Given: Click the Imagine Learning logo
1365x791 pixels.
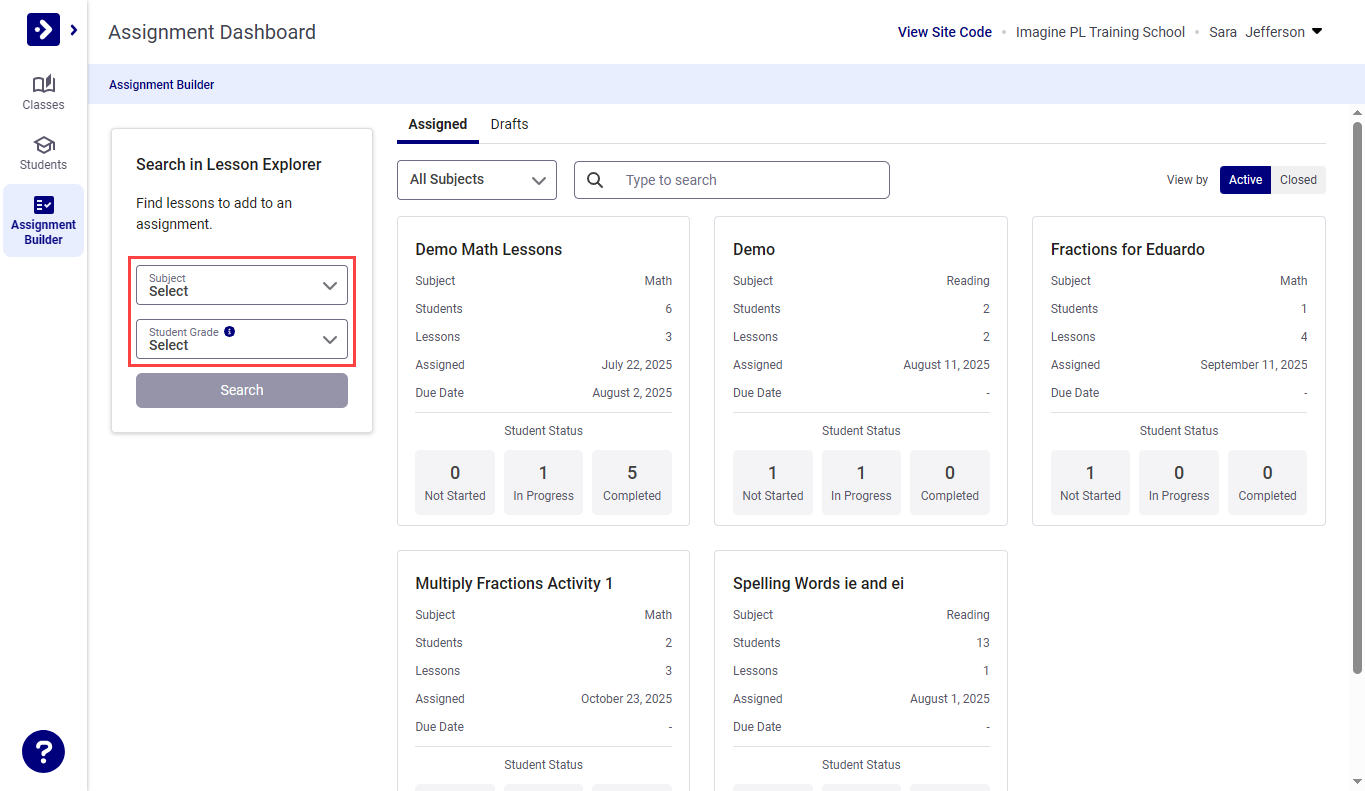Looking at the screenshot, I should tap(43, 29).
